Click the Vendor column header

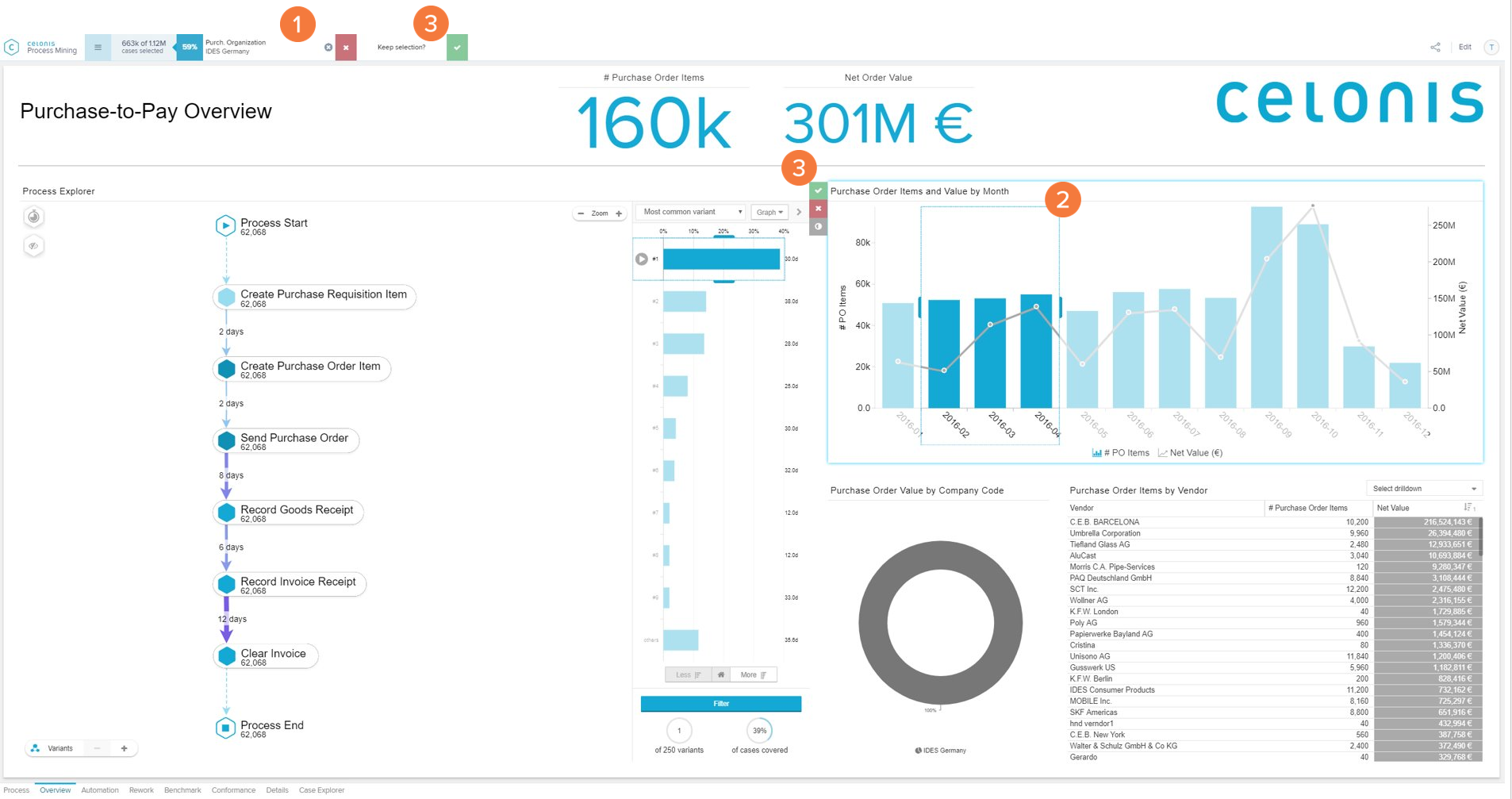coord(1081,508)
